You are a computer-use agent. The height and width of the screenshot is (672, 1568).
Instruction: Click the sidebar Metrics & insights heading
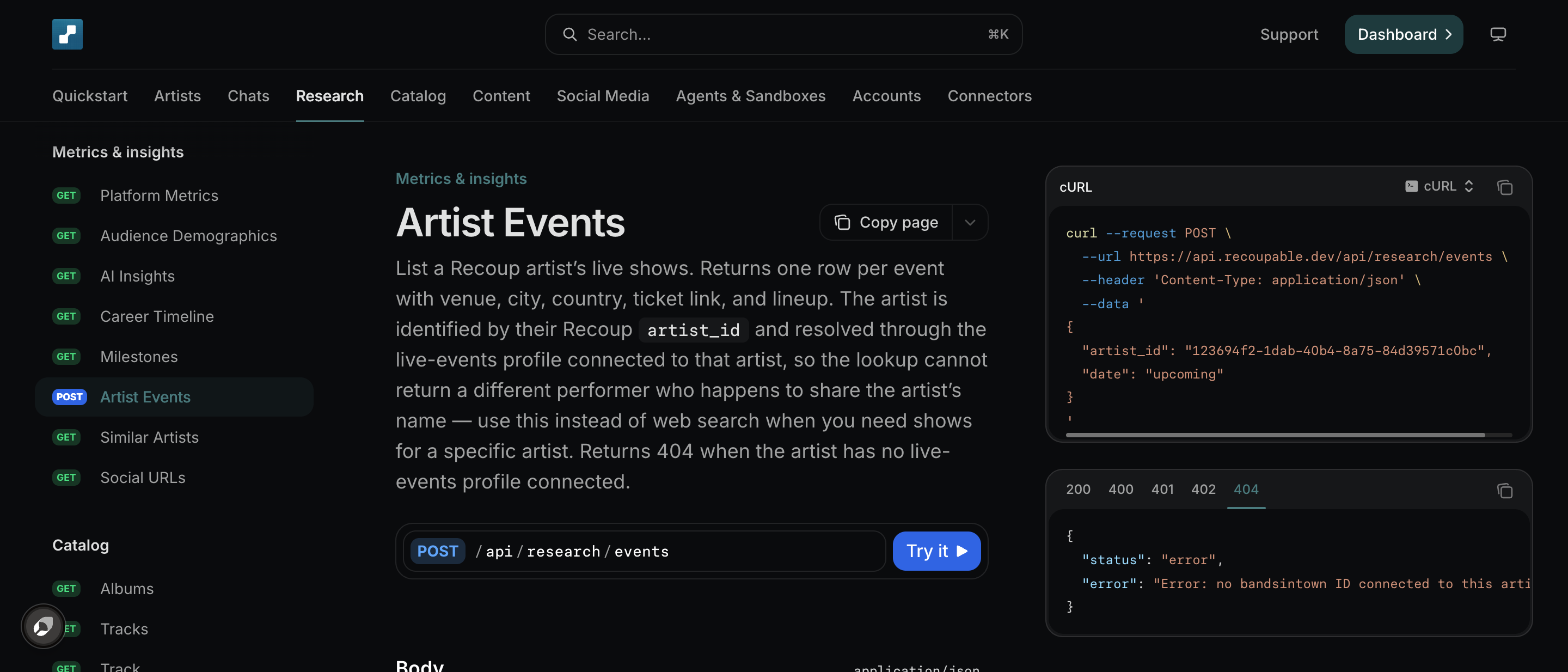click(118, 151)
